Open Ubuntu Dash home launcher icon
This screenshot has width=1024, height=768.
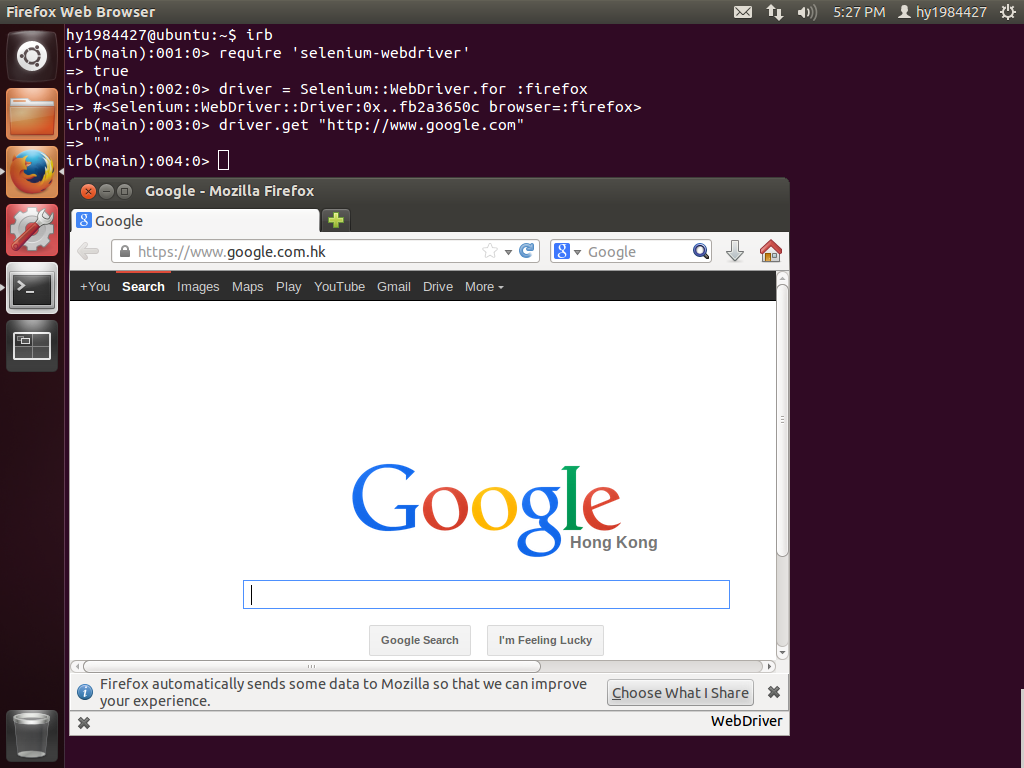tap(31, 56)
